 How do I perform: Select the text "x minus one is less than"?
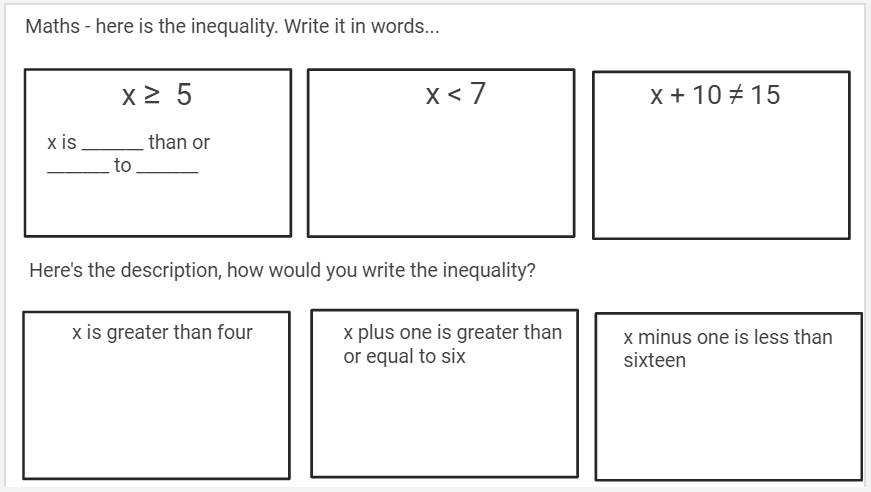click(x=727, y=337)
